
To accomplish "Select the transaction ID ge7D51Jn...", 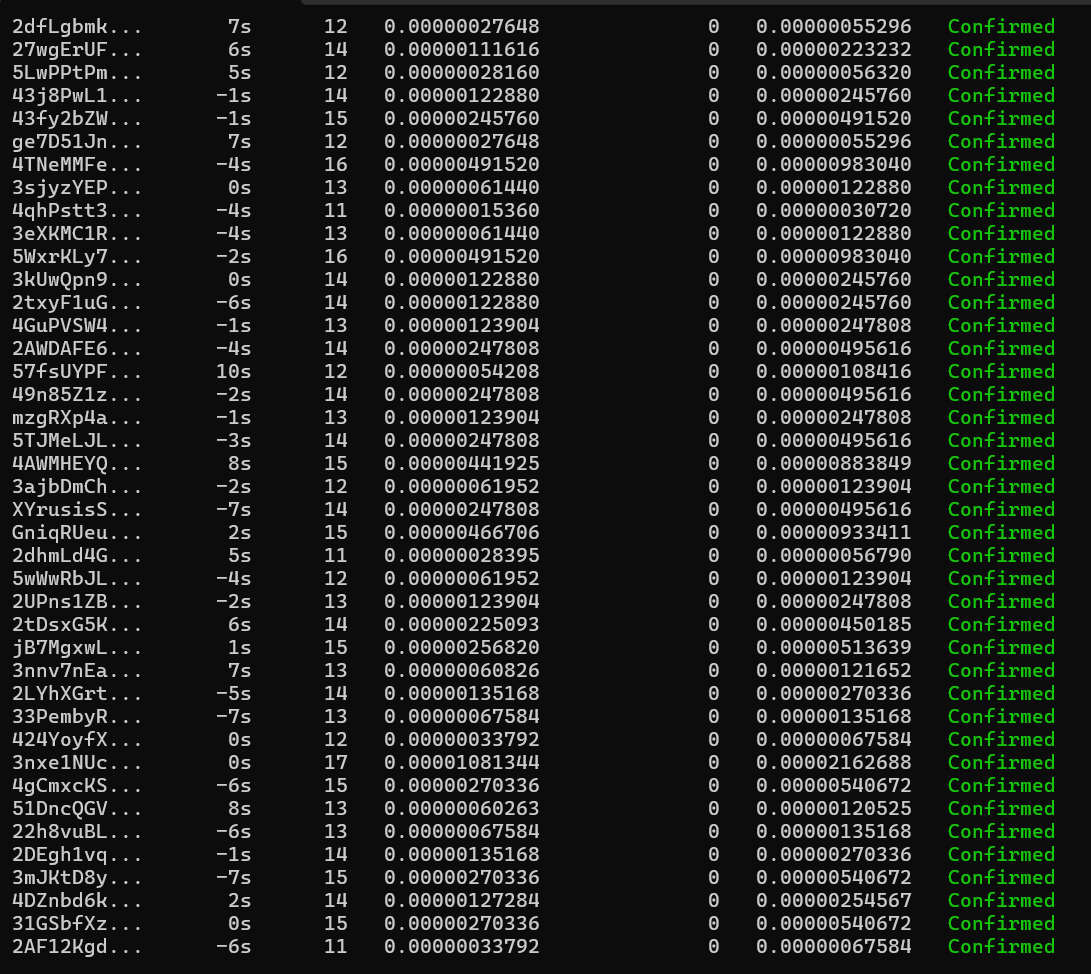I will pyautogui.click(x=77, y=141).
